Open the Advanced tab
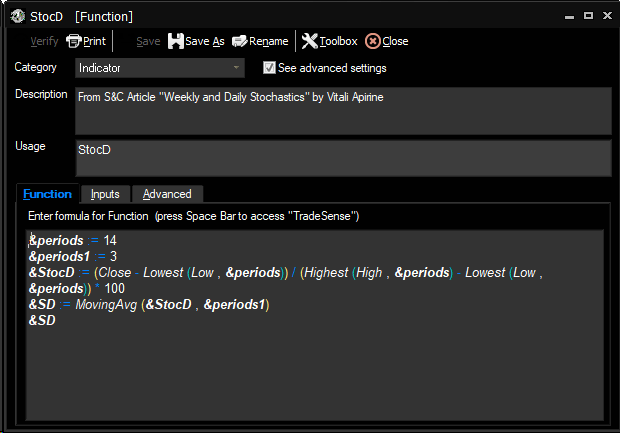The height and width of the screenshot is (433, 620). (167, 194)
